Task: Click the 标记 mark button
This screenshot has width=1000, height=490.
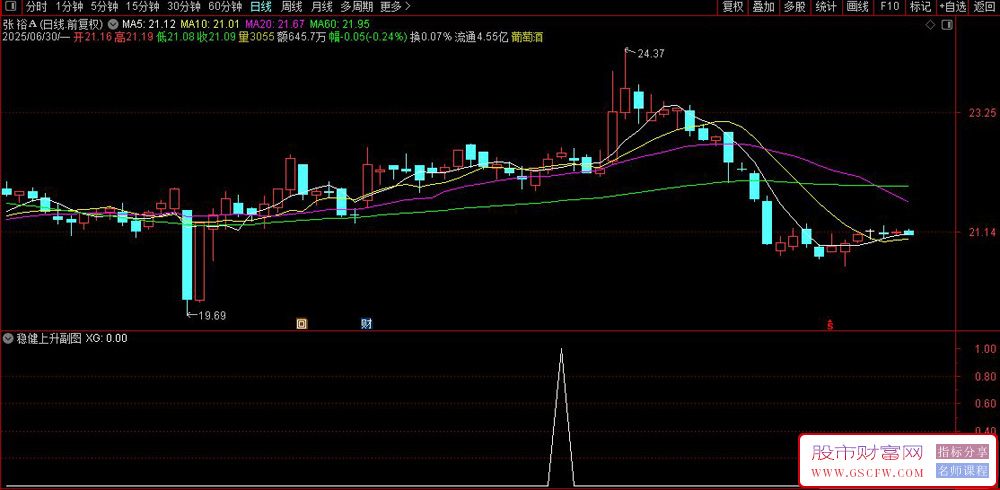Action: pyautogui.click(x=920, y=8)
